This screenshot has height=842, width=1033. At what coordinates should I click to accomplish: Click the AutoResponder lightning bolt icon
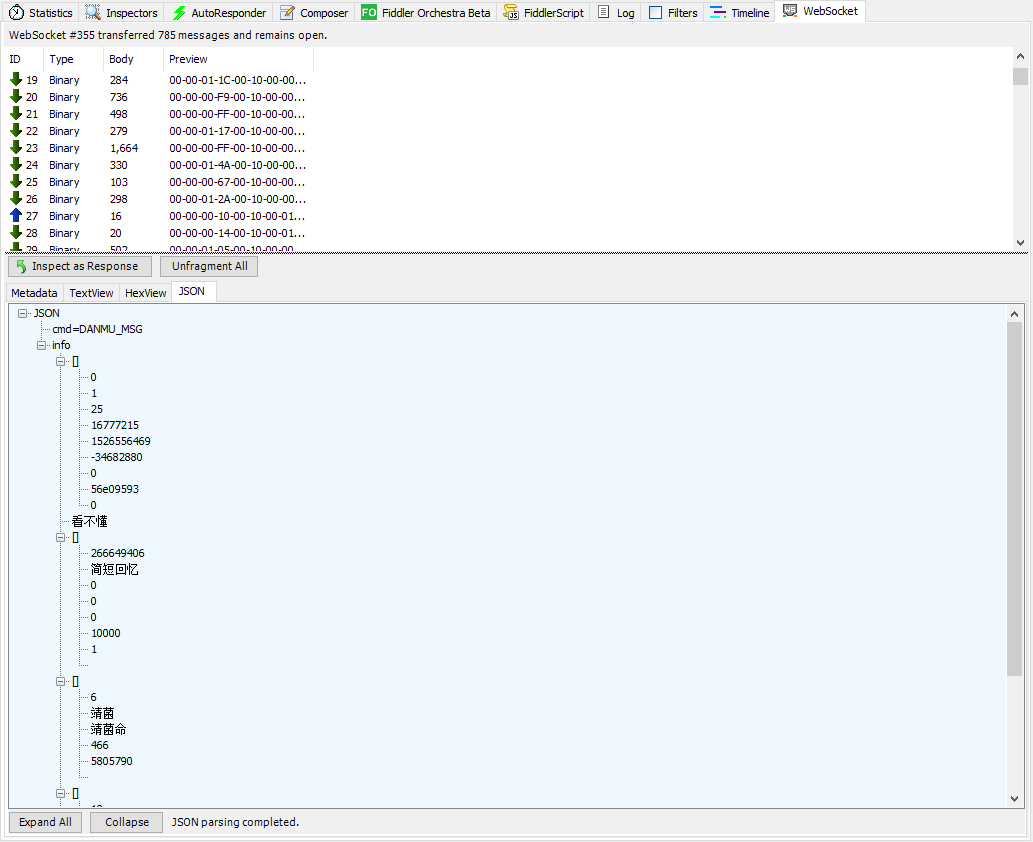coord(179,13)
